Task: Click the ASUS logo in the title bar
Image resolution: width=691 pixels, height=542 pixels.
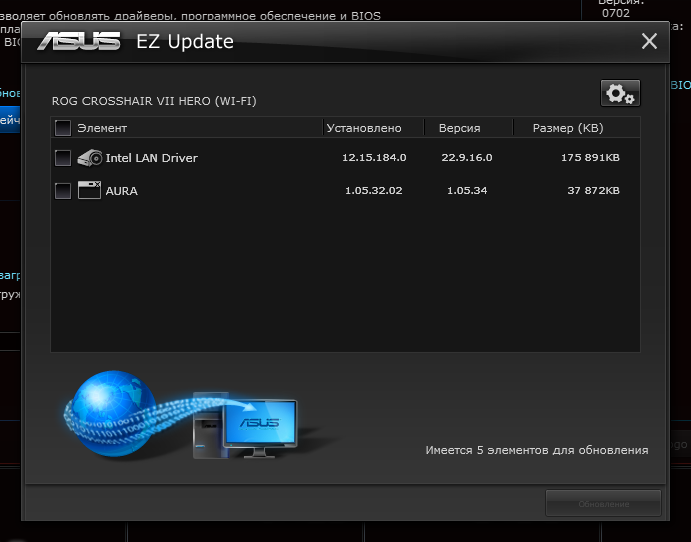Action: pyautogui.click(x=79, y=41)
